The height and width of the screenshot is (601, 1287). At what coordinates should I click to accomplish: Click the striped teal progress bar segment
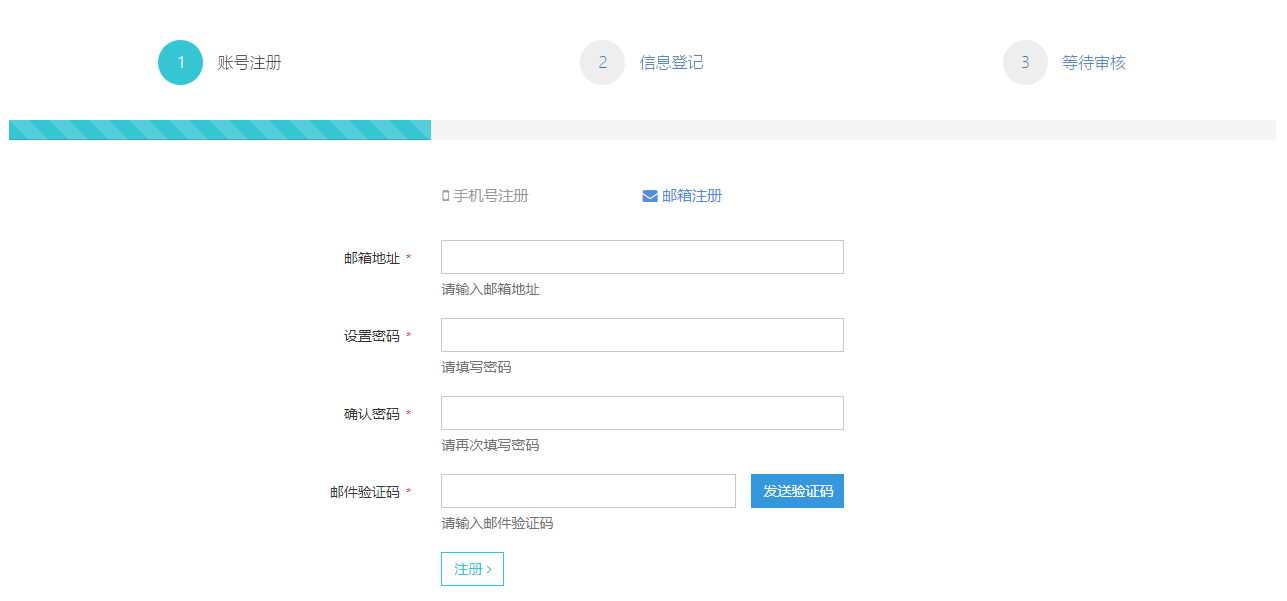click(x=220, y=130)
